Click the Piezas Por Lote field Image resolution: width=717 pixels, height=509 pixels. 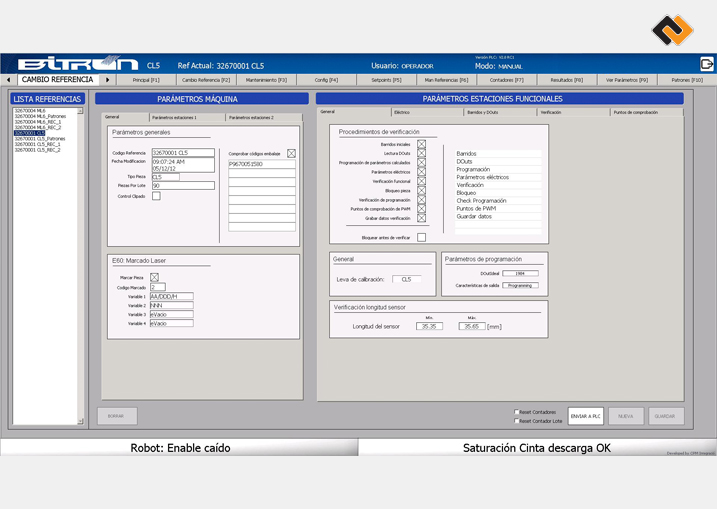(183, 186)
